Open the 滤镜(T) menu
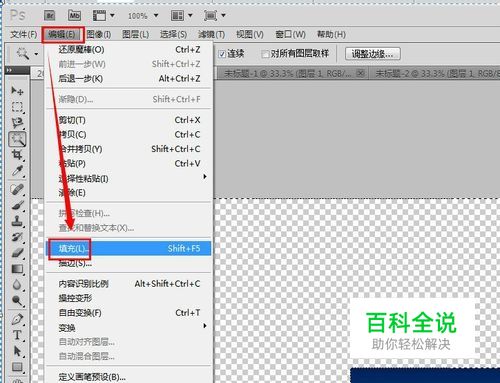Image resolution: width=500 pixels, height=383 pixels. [x=211, y=34]
